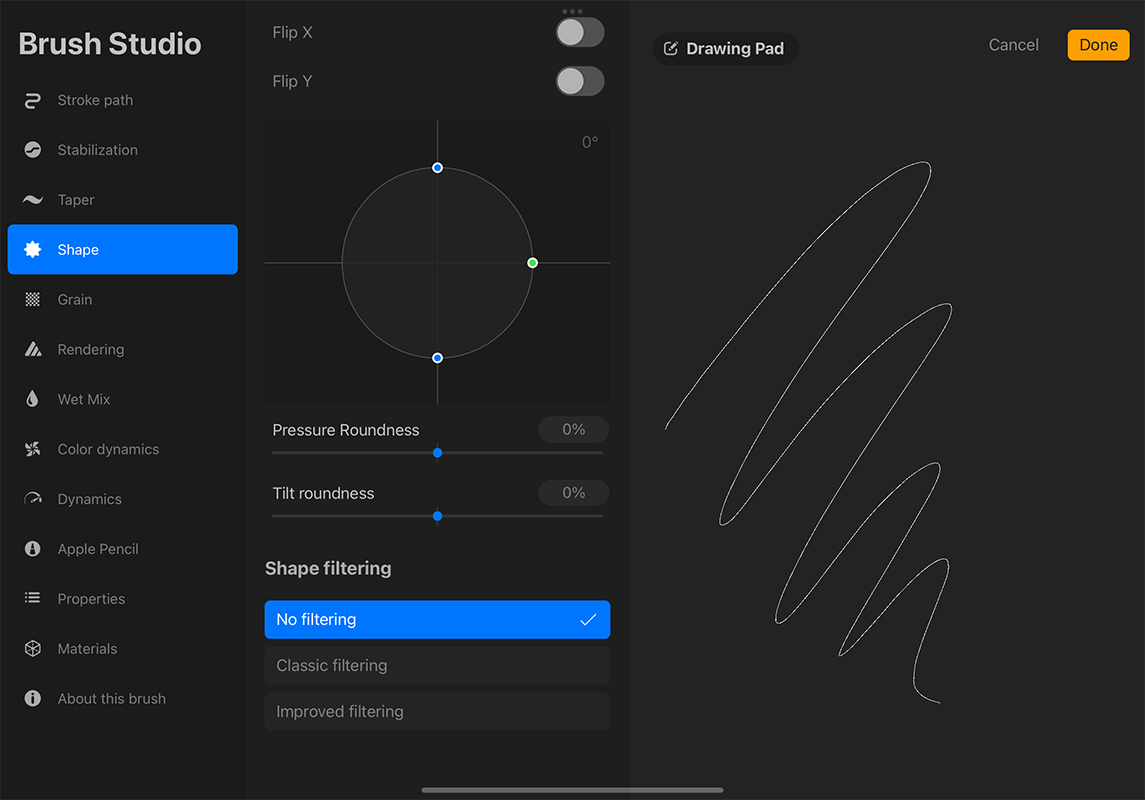
Task: View About this brush information
Action: tap(111, 698)
